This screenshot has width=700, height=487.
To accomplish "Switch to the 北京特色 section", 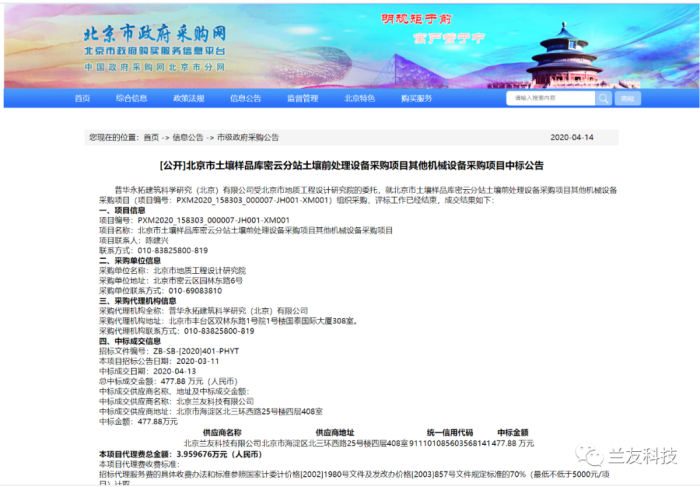I will click(x=359, y=99).
